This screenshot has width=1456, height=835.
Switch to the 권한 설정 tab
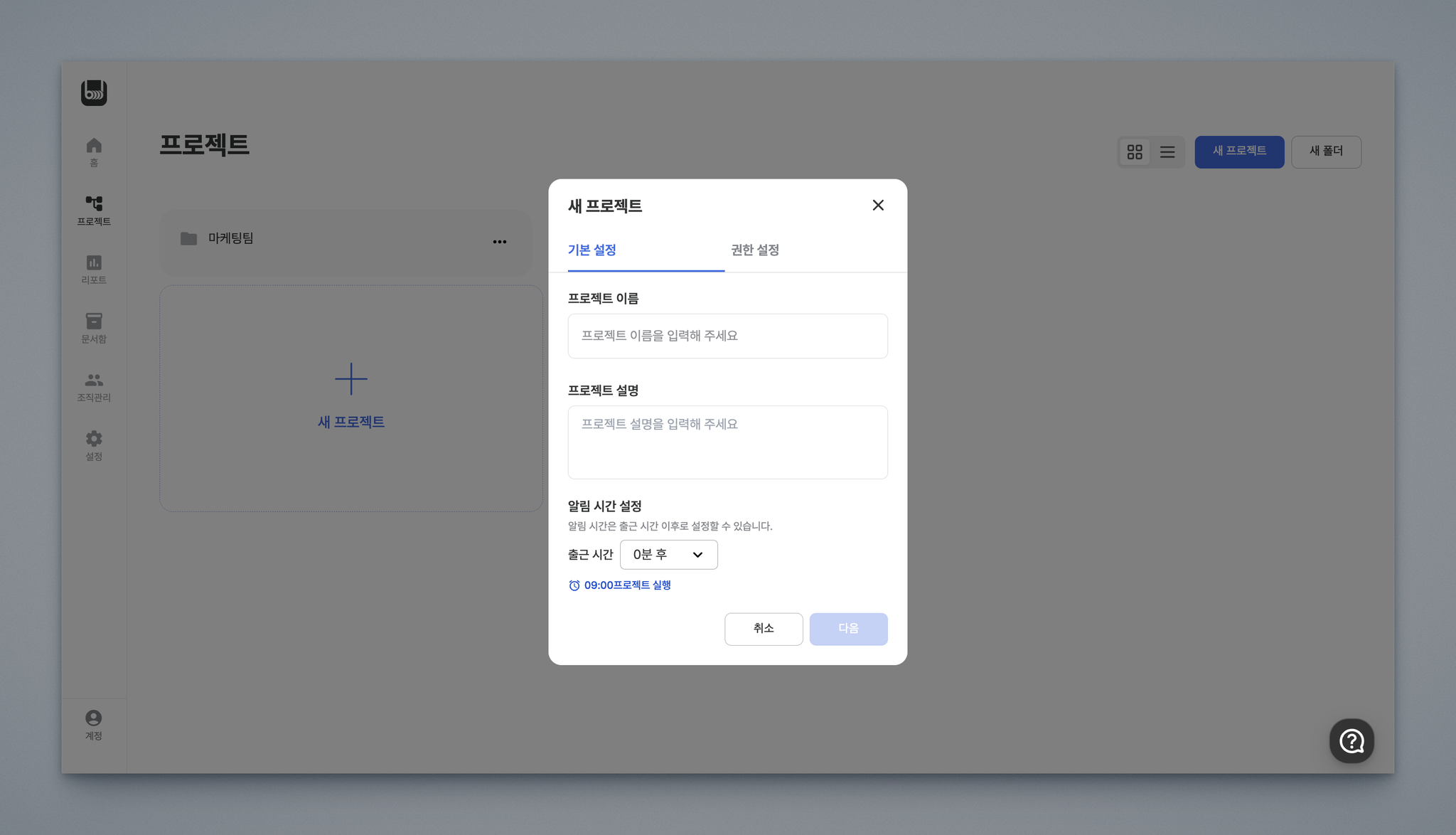click(x=755, y=250)
